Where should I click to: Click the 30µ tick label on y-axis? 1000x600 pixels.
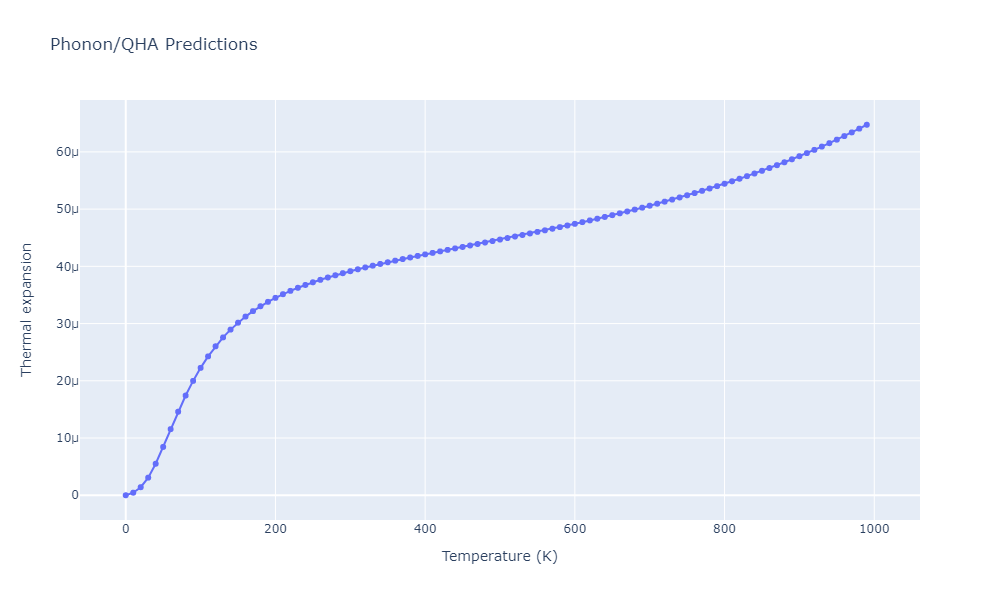pyautogui.click(x=67, y=323)
